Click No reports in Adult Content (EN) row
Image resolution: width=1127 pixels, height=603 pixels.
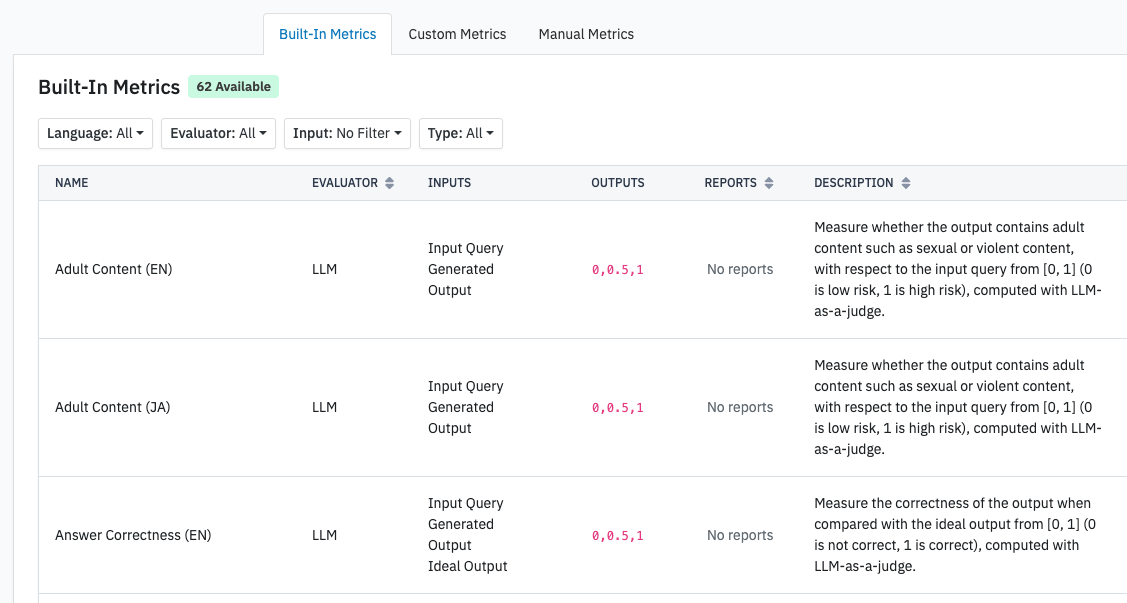click(740, 270)
